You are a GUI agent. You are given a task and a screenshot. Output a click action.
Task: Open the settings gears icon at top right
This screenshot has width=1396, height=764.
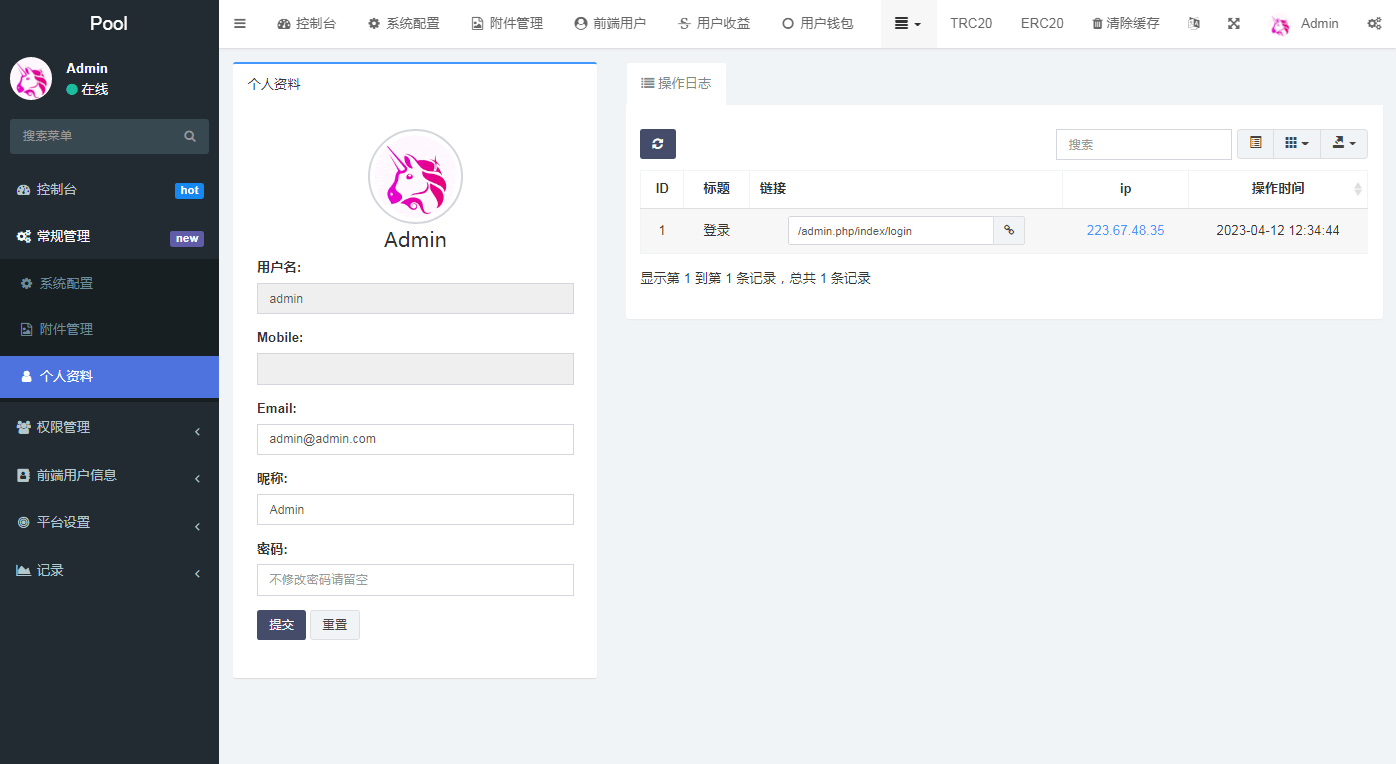pos(1374,23)
